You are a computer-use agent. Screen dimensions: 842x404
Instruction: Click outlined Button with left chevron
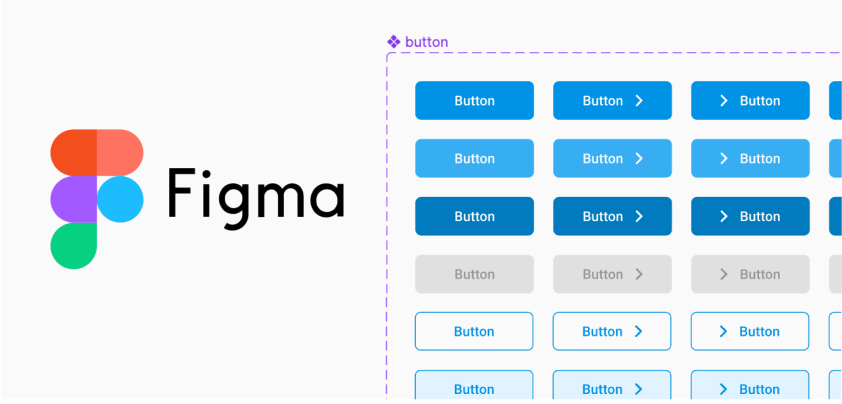click(750, 331)
